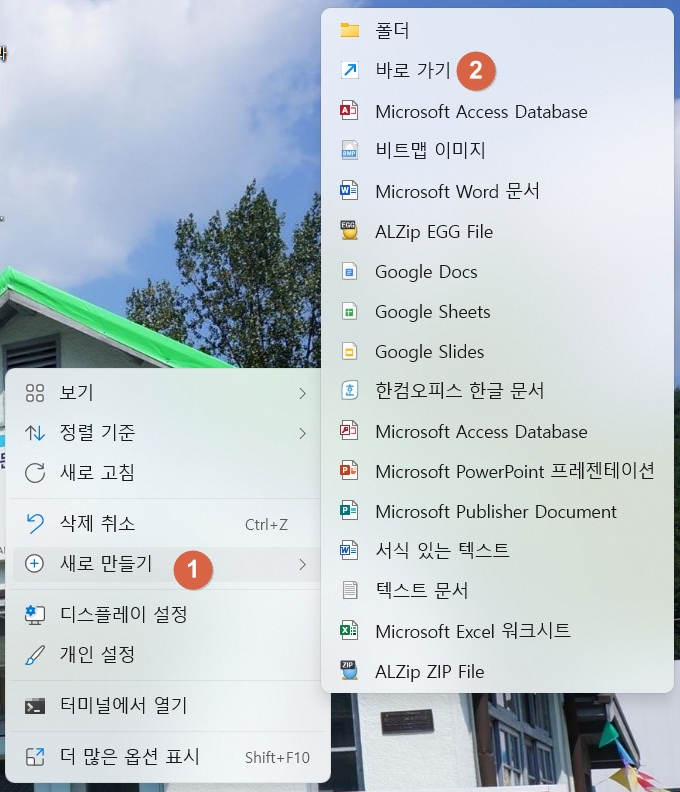Select Google Sheets in the new menu
Image resolution: width=680 pixels, height=792 pixels.
(x=497, y=312)
